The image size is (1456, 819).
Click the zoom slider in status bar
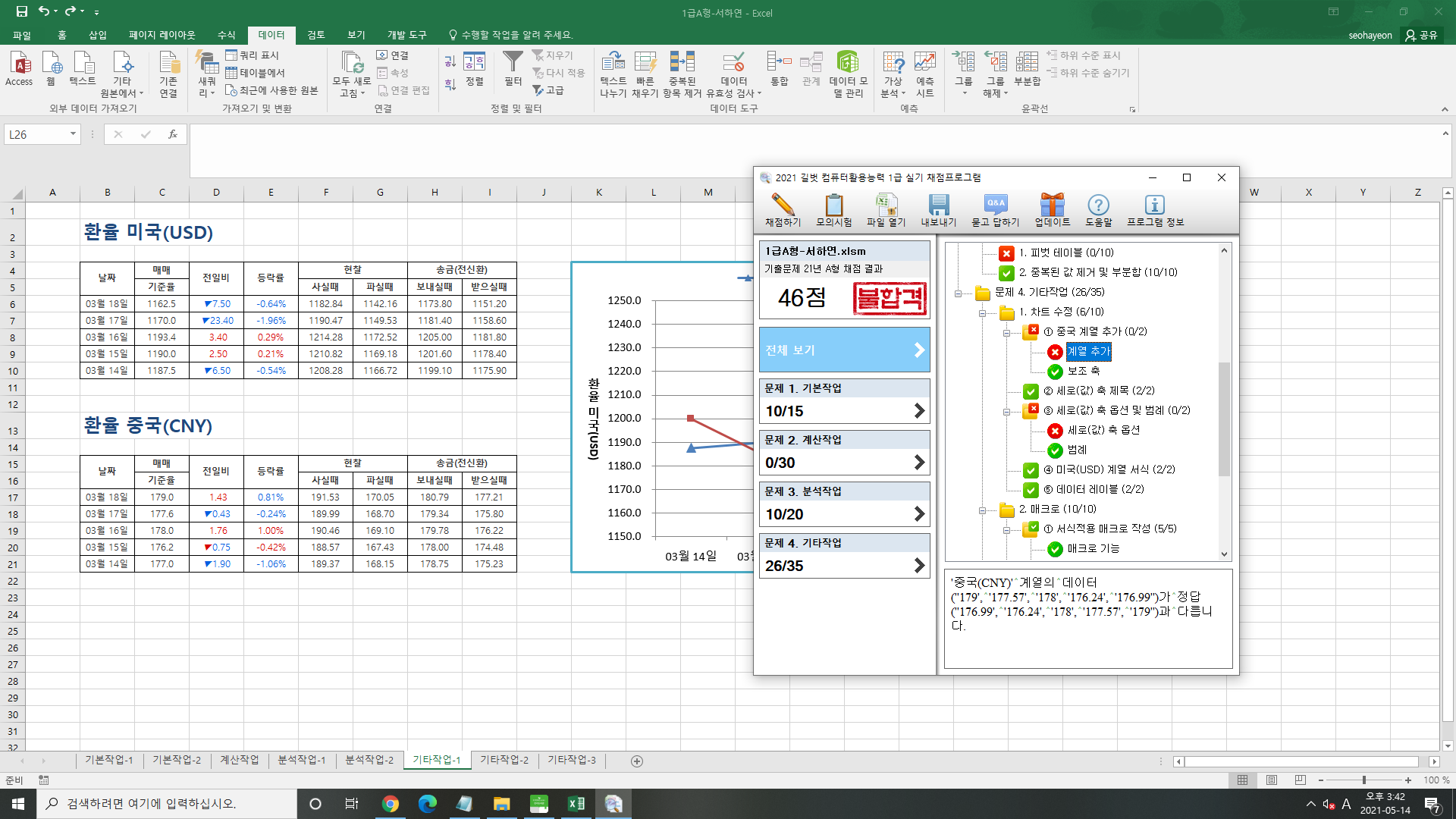coord(1363,780)
